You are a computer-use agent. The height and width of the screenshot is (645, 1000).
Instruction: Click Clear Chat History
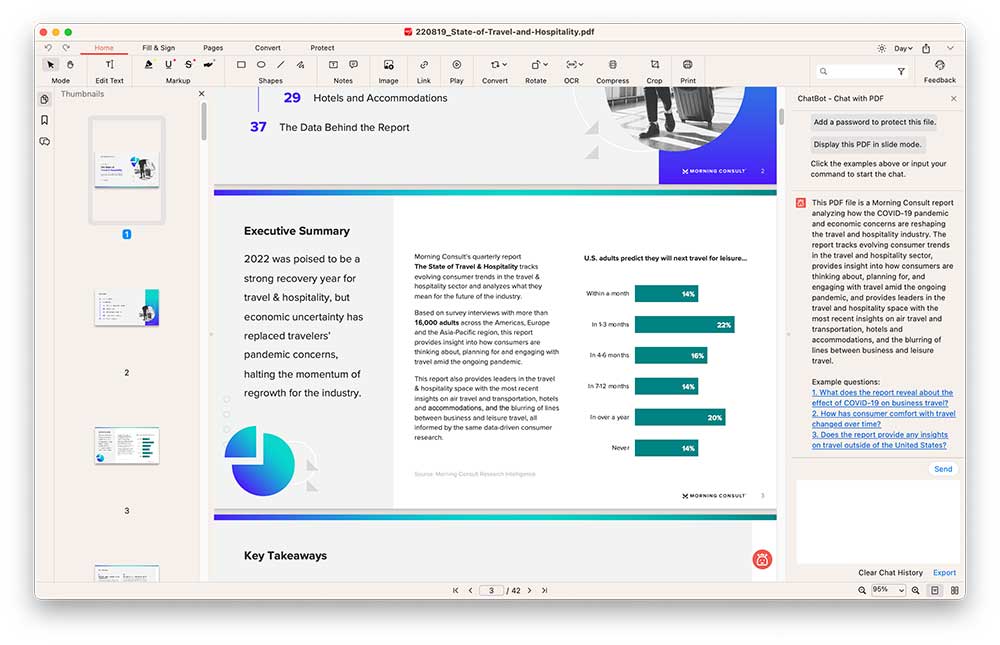pos(890,573)
